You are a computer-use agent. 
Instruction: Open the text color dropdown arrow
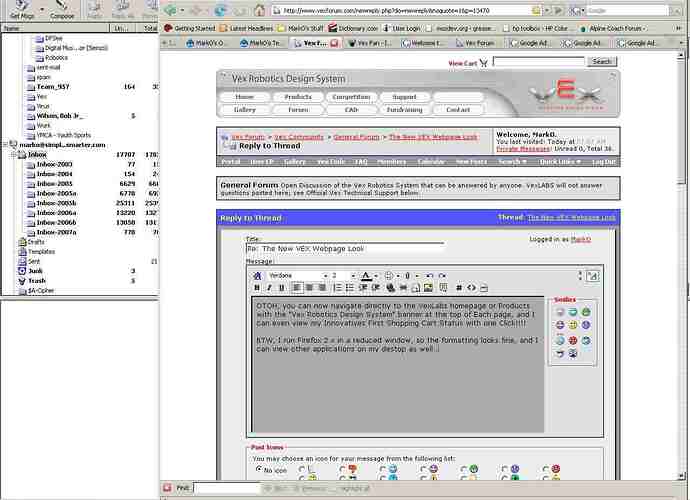(376, 276)
